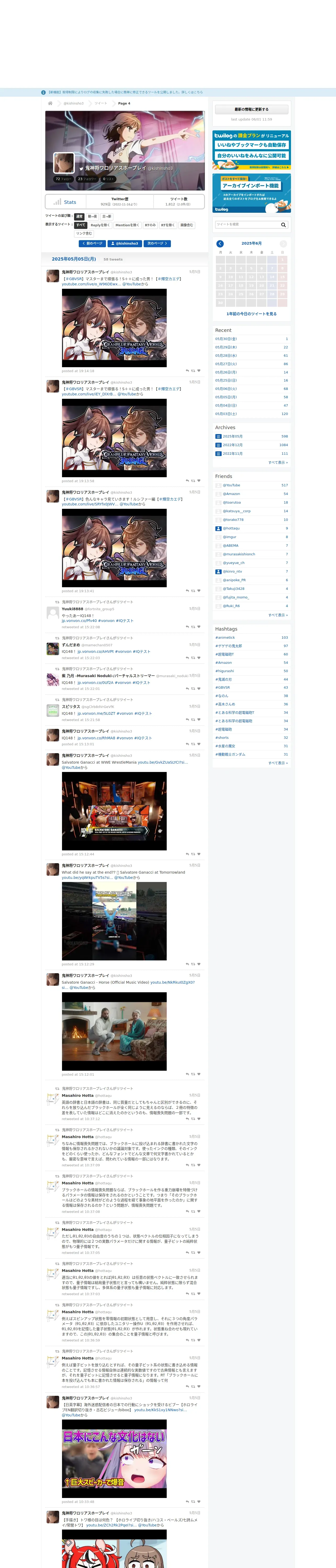Go to 次のページ button
Screen dimensions: 336x1568
pos(157,244)
